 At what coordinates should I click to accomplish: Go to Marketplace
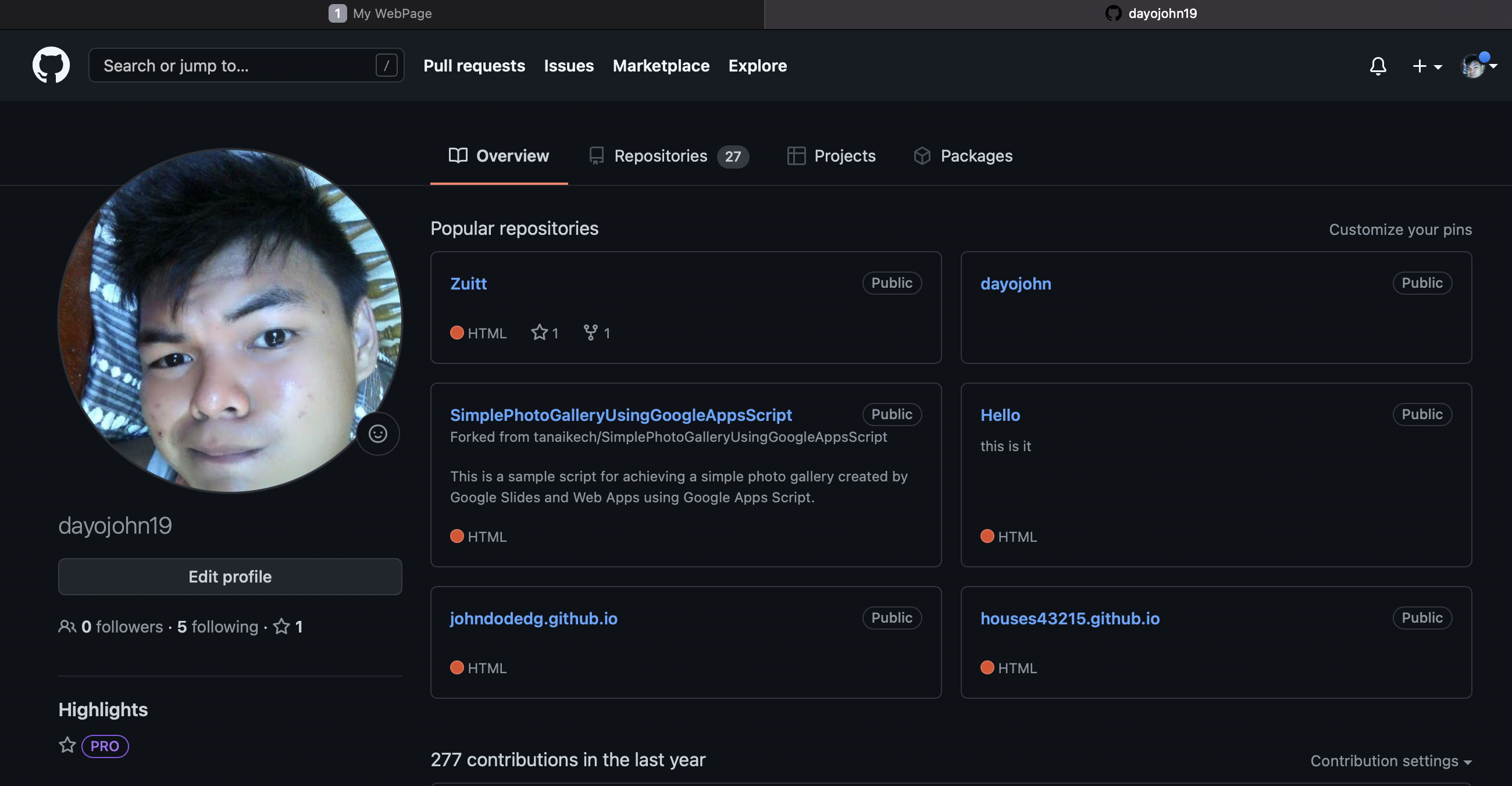pos(661,66)
